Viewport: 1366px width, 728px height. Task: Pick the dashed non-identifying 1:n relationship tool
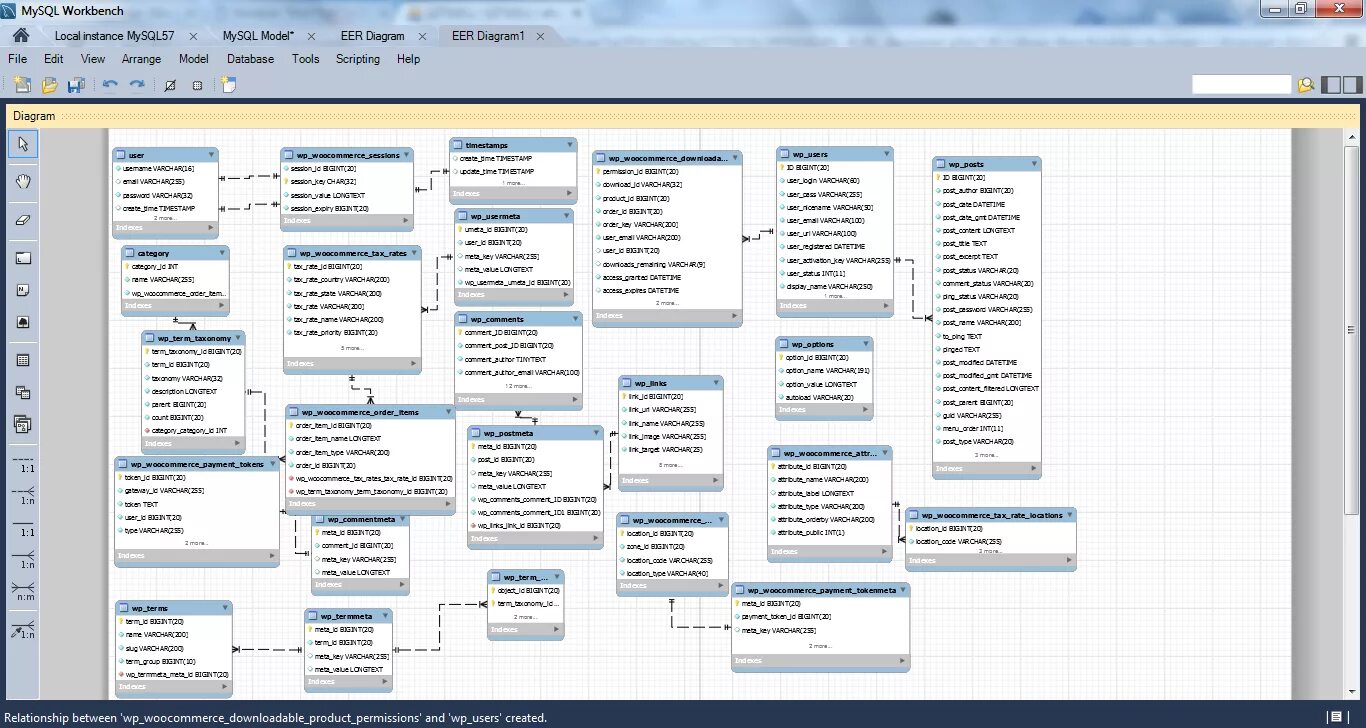coord(23,496)
